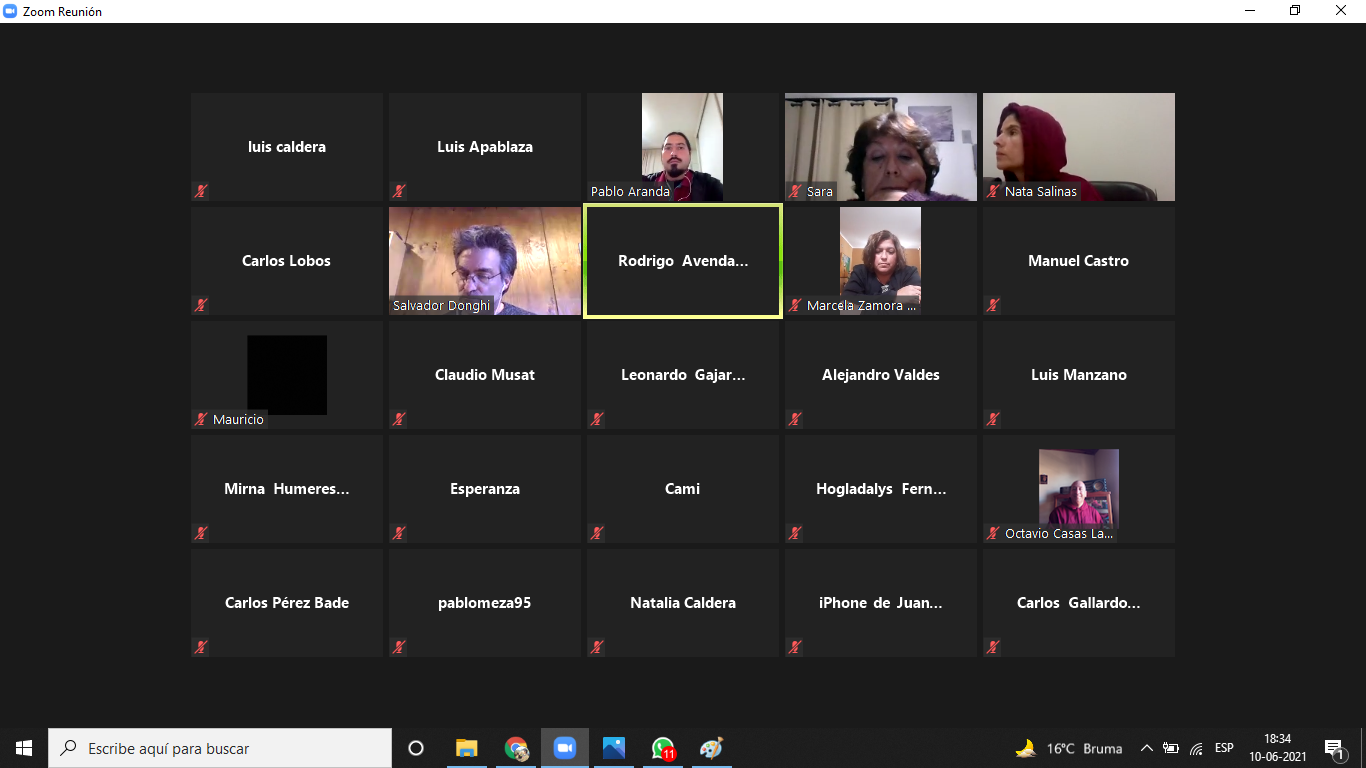This screenshot has width=1366, height=768.
Task: Click the Manuel Castro name label
Action: (1079, 261)
